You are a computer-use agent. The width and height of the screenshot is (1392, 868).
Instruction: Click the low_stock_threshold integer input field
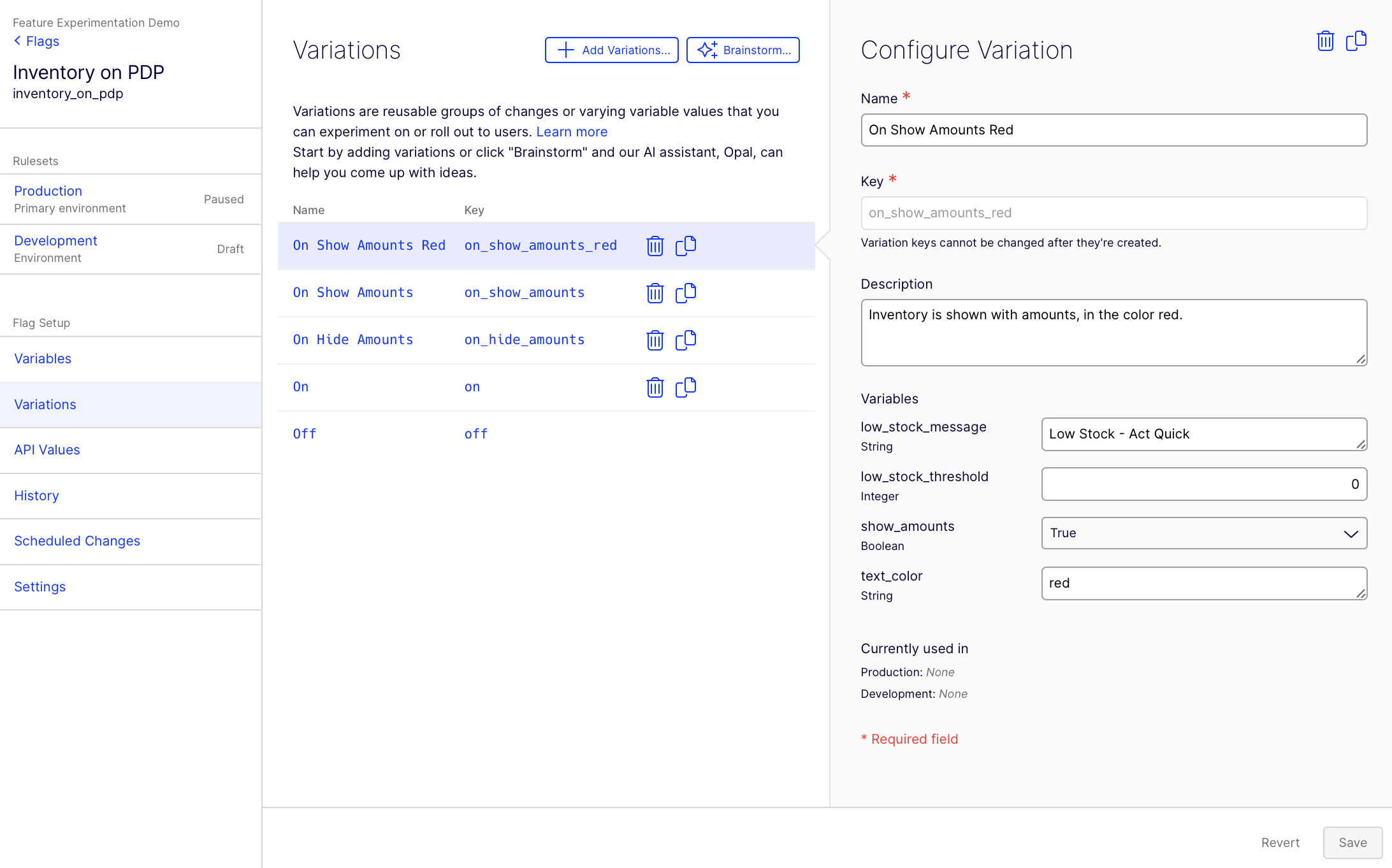(x=1204, y=483)
